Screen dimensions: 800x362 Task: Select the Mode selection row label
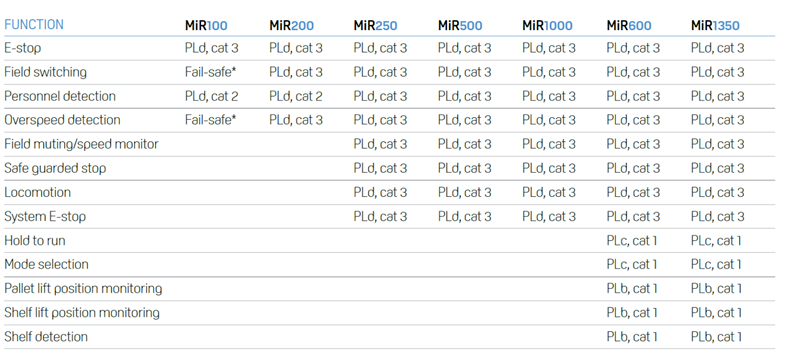coord(46,264)
